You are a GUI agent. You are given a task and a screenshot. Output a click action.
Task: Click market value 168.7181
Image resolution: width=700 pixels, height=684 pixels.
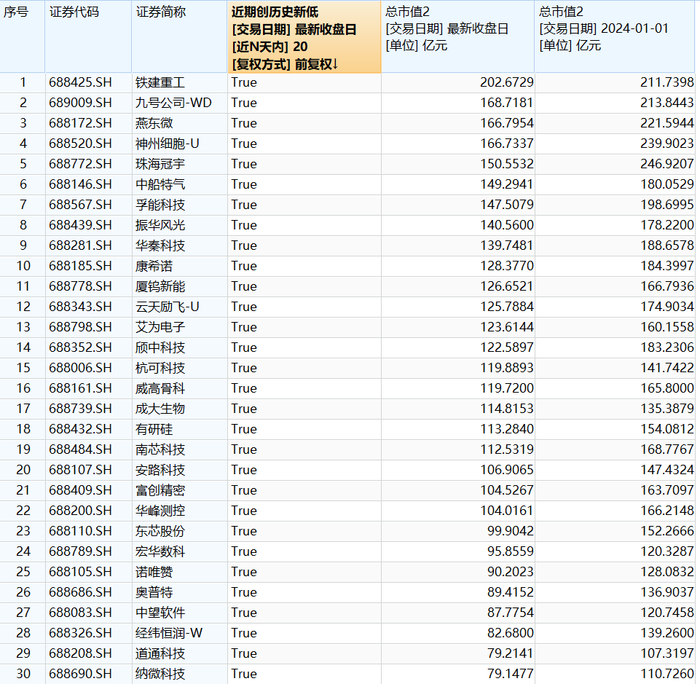click(507, 103)
